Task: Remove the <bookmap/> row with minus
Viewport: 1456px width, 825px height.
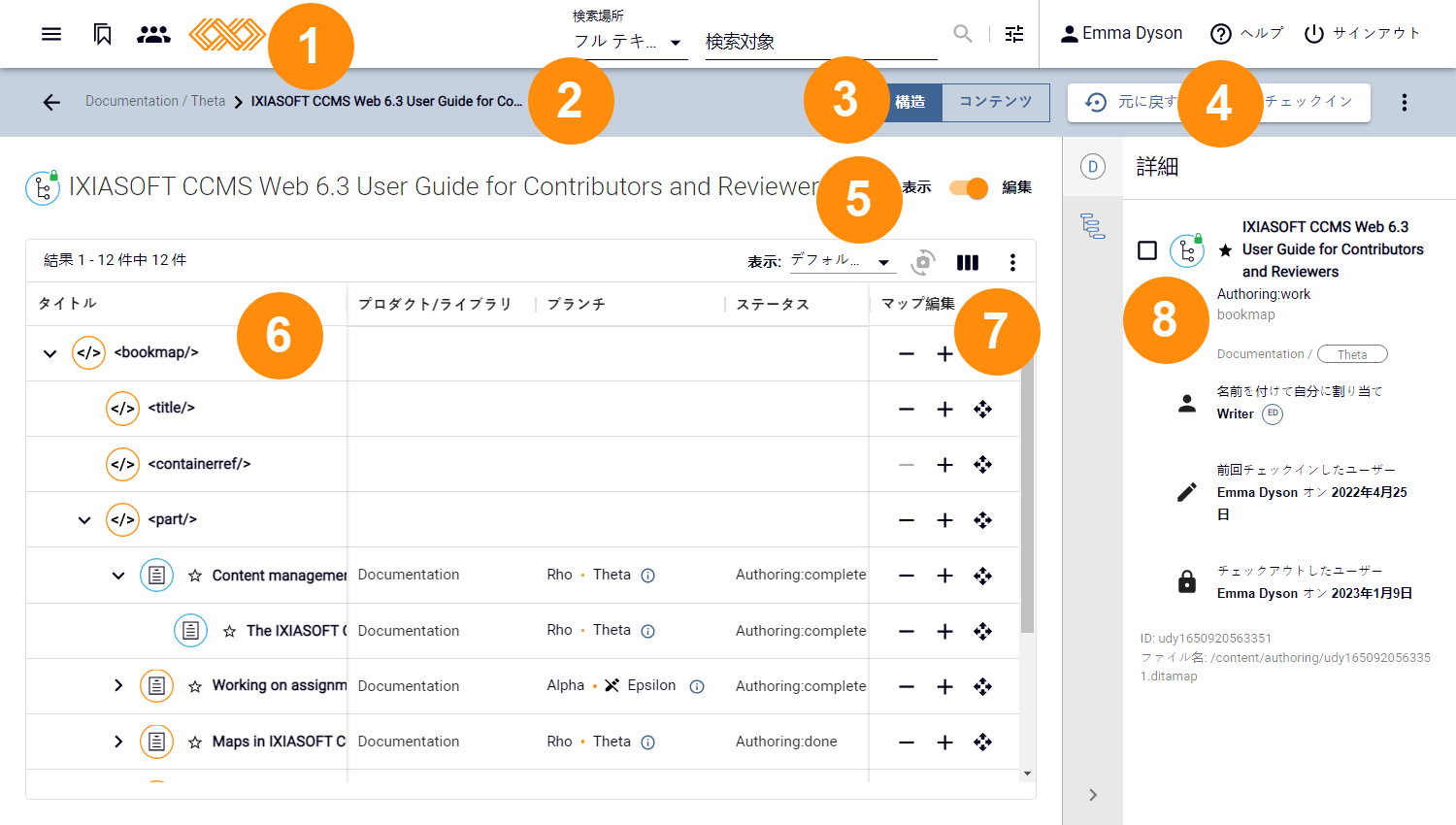Action: (x=907, y=354)
